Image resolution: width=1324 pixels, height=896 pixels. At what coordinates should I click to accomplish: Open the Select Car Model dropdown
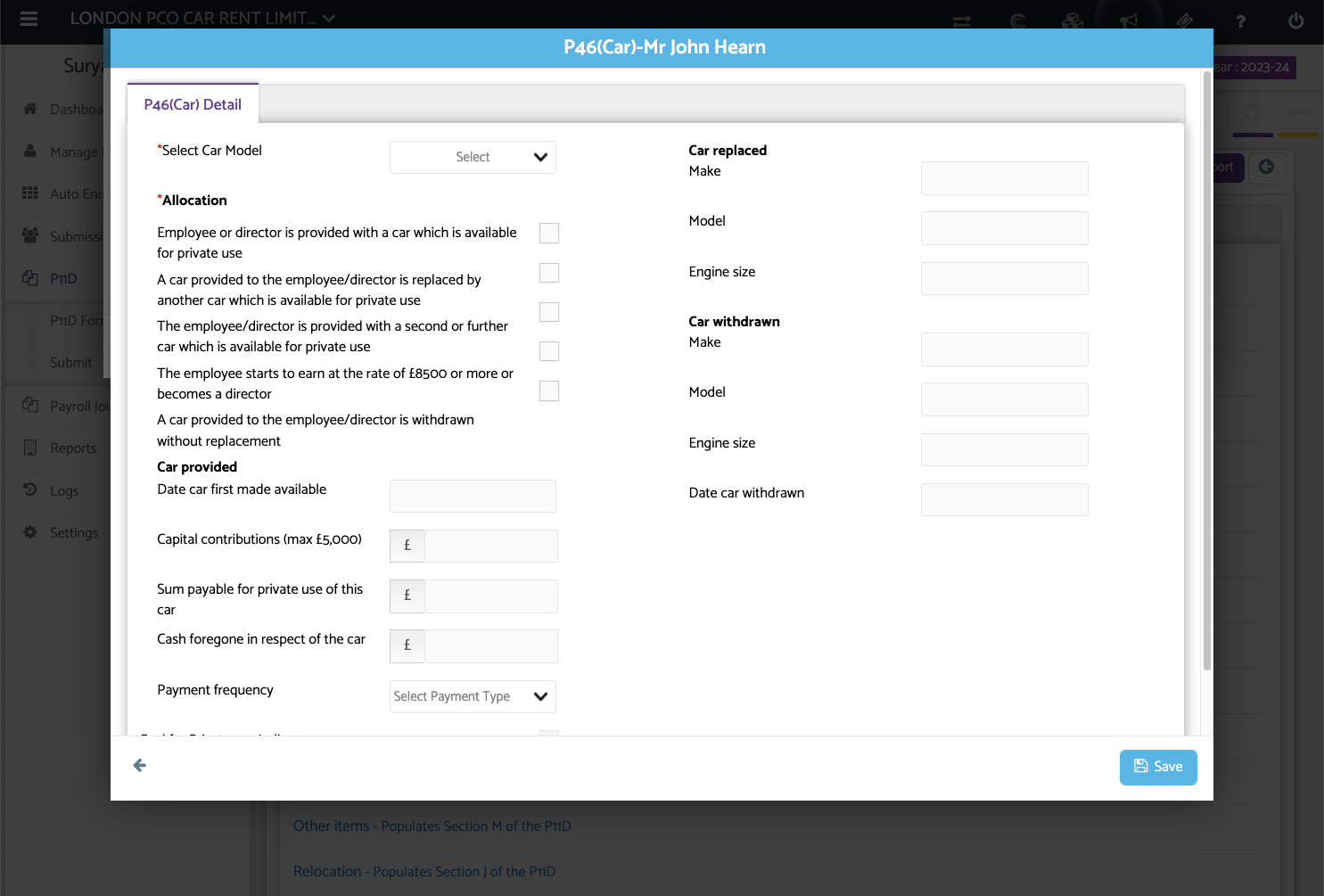point(473,157)
